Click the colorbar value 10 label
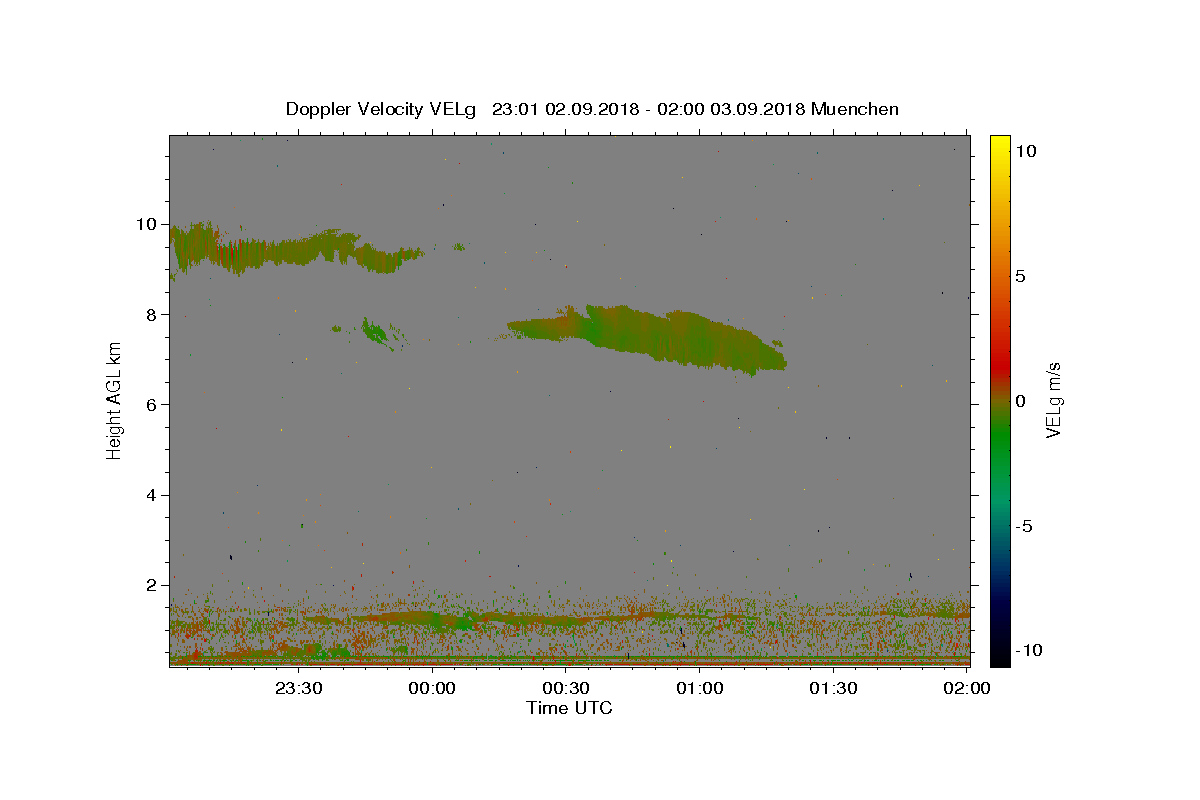 pos(1027,151)
